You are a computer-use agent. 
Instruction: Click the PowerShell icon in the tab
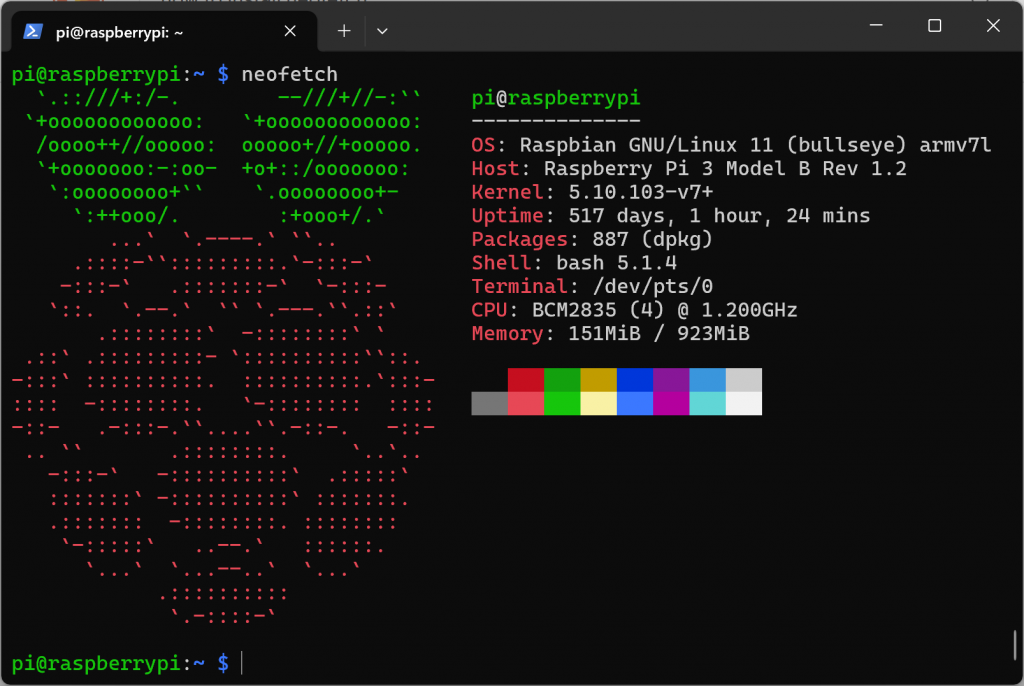[32, 30]
